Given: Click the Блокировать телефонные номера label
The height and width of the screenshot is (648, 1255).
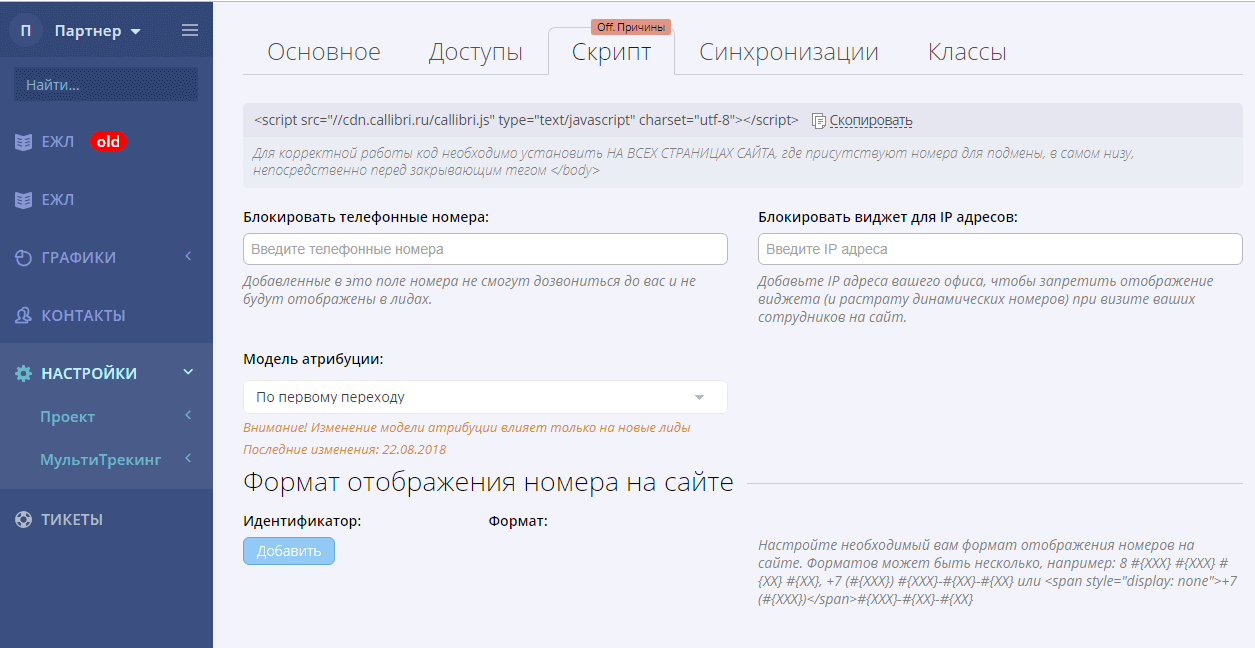Looking at the screenshot, I should [367, 217].
